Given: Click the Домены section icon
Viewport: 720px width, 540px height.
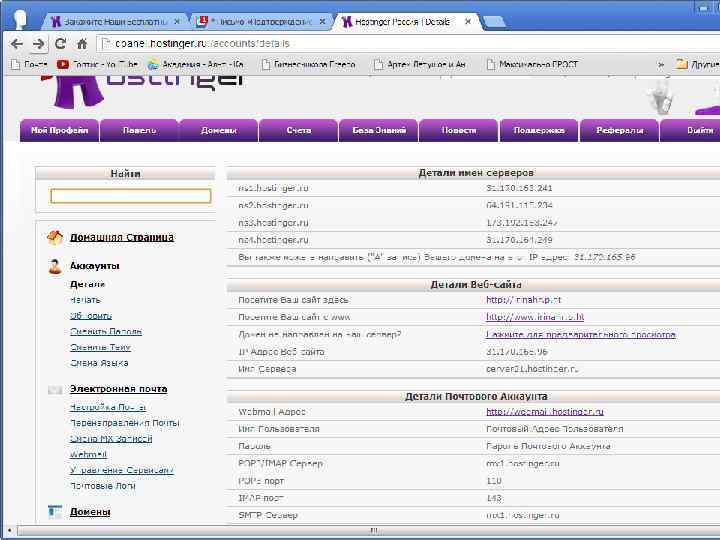Looking at the screenshot, I should (x=55, y=512).
